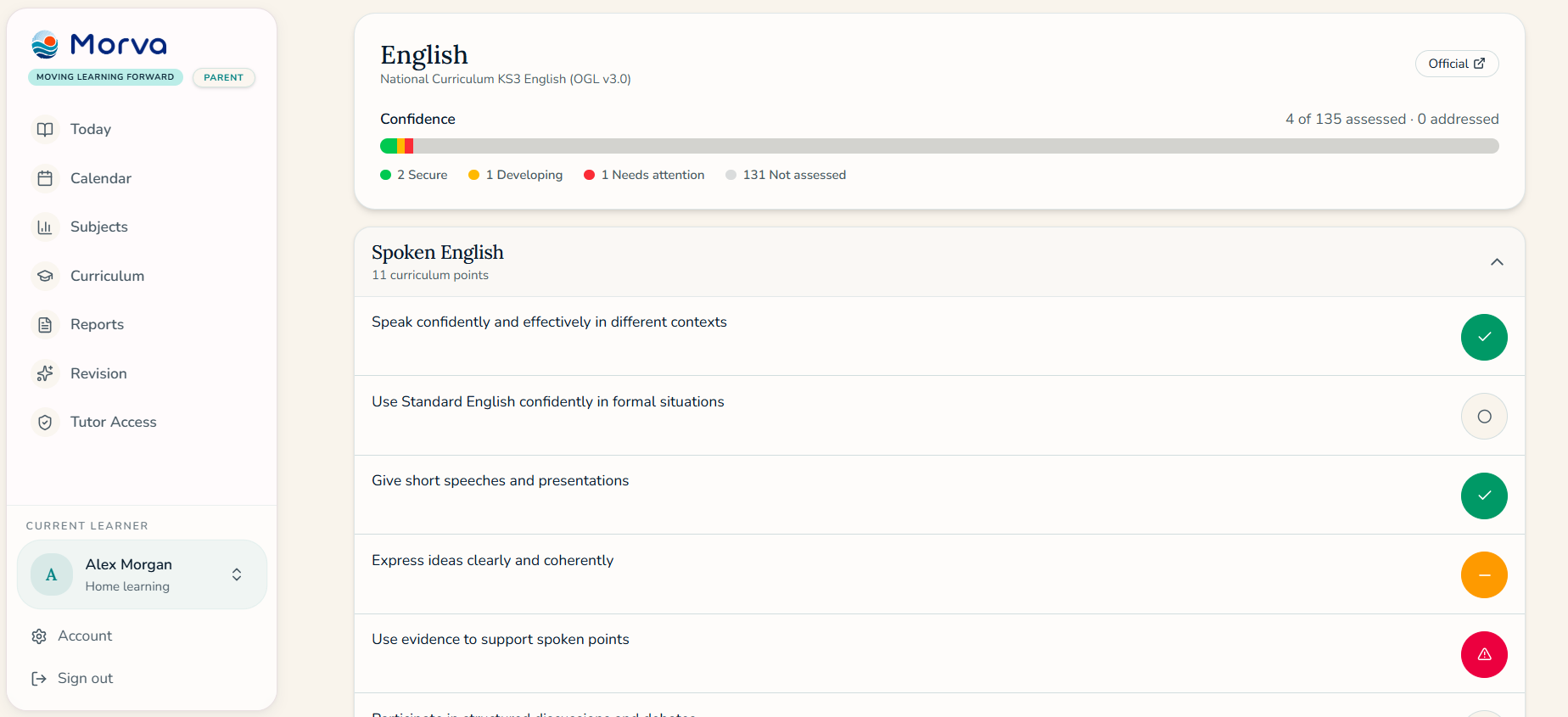Toggle status for Speak confidently and effectively

1484,337
